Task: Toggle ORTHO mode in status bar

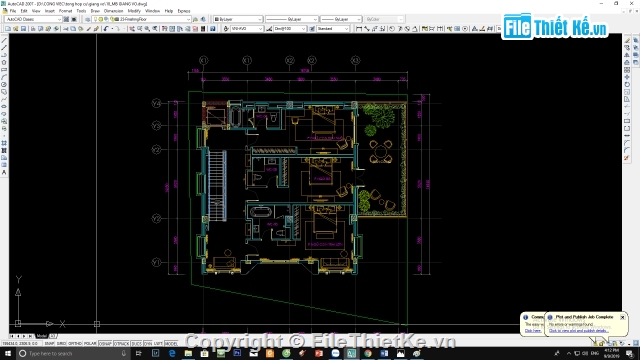Action: (x=75, y=344)
